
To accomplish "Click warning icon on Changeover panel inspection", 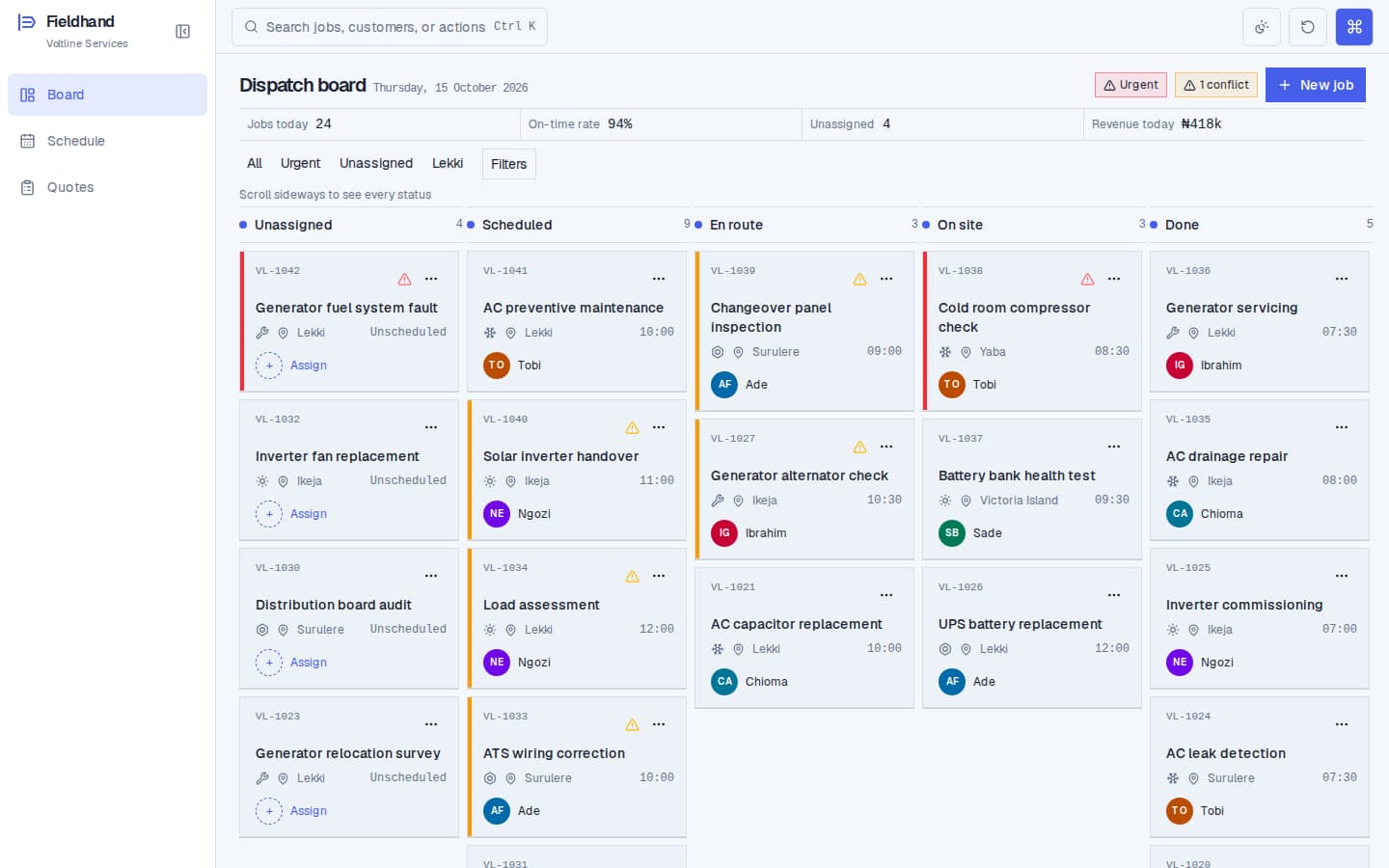I will point(859,279).
